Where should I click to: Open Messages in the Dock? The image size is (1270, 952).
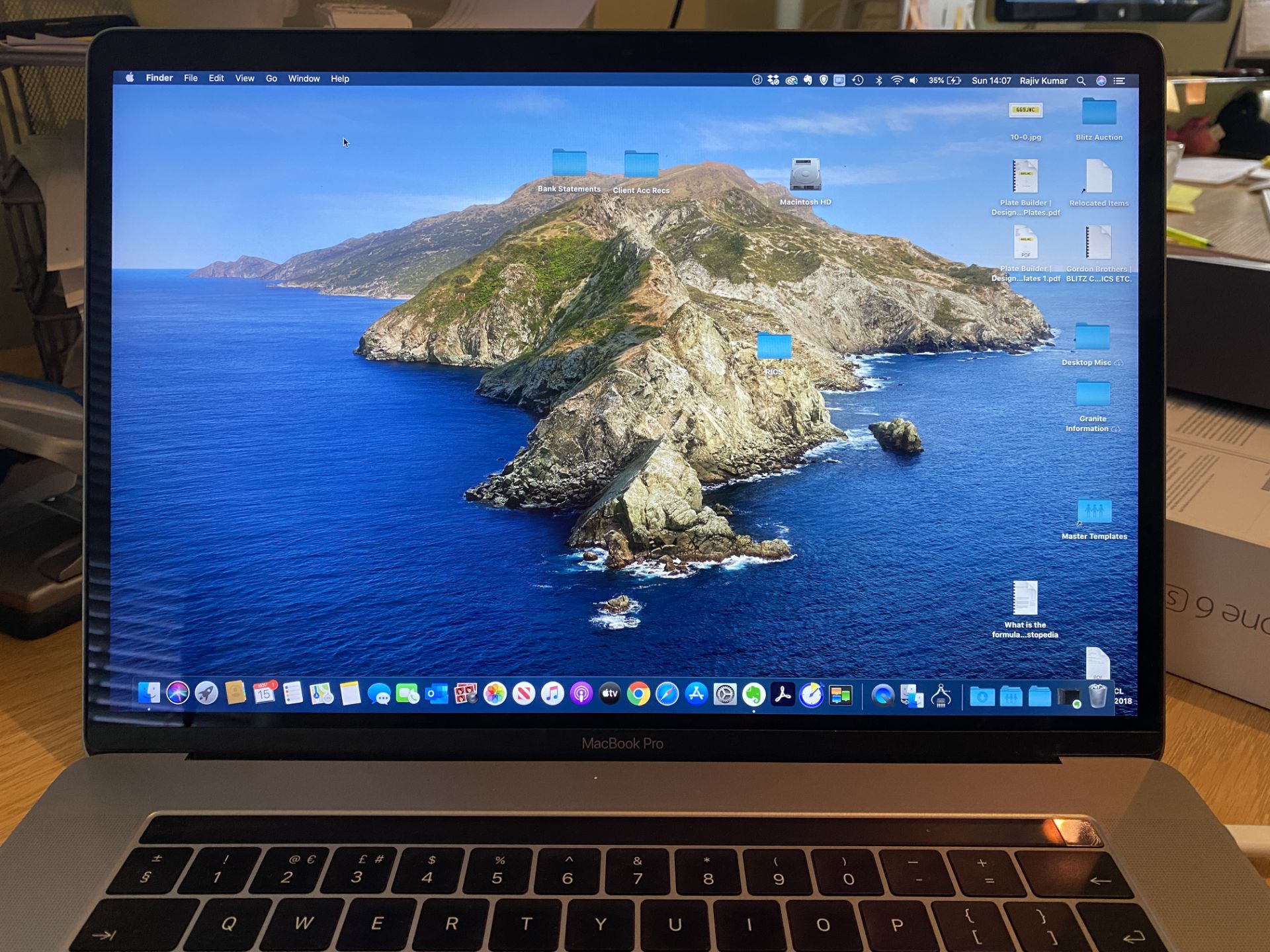click(x=379, y=694)
